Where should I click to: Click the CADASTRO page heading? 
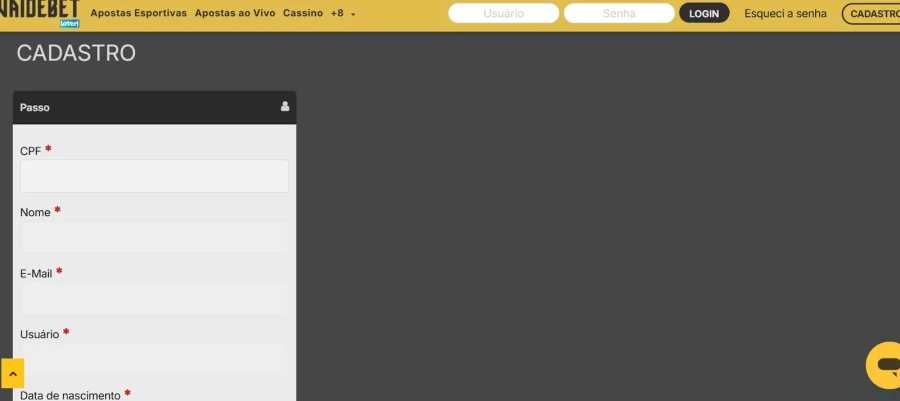(x=76, y=54)
